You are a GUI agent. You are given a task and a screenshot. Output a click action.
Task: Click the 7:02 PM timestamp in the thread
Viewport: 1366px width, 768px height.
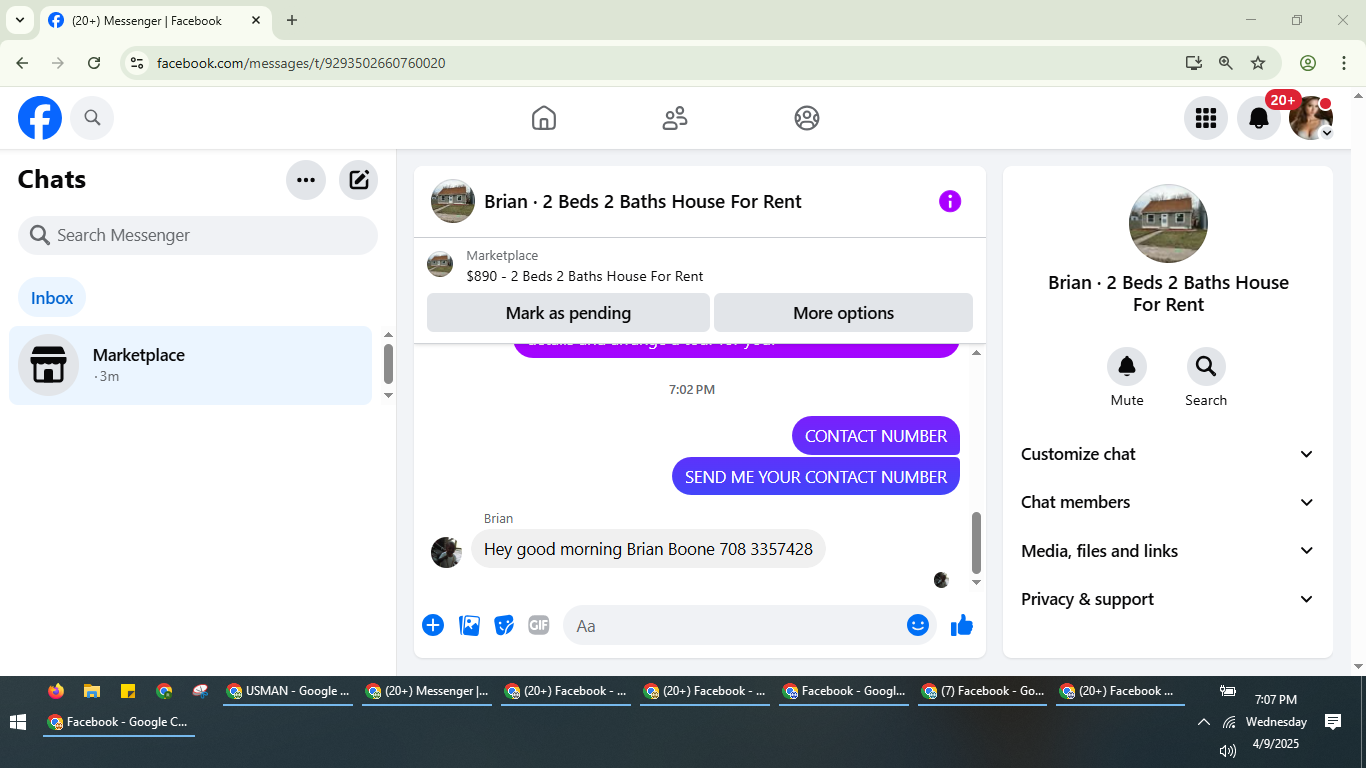pos(692,389)
